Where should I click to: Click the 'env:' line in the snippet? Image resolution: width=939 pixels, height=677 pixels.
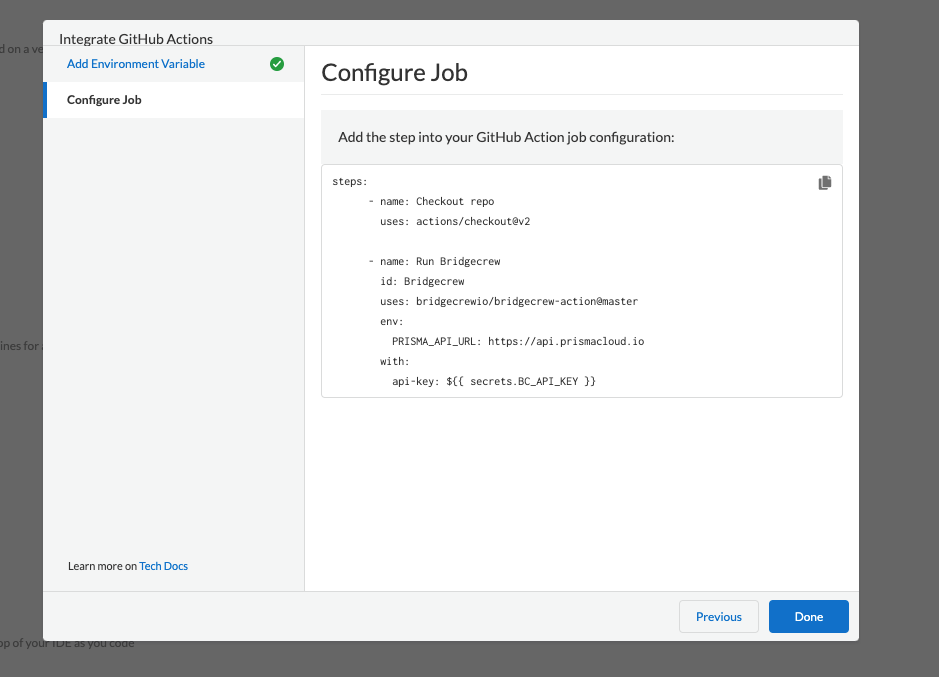tap(391, 321)
